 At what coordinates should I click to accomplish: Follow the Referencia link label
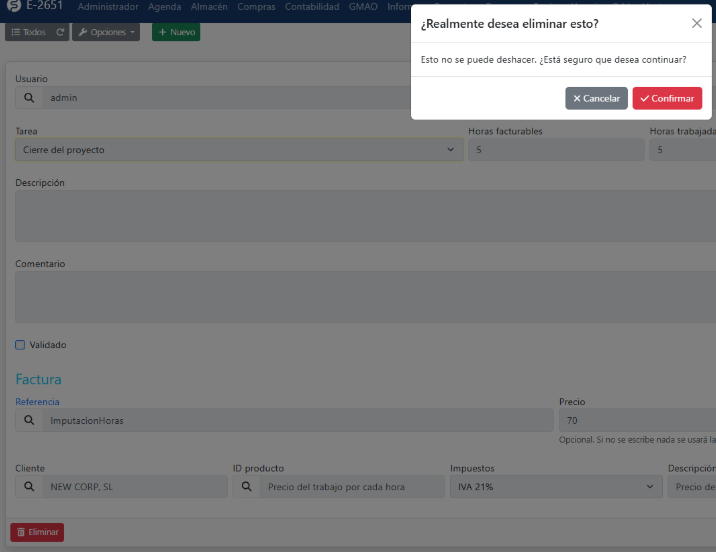[x=37, y=402]
